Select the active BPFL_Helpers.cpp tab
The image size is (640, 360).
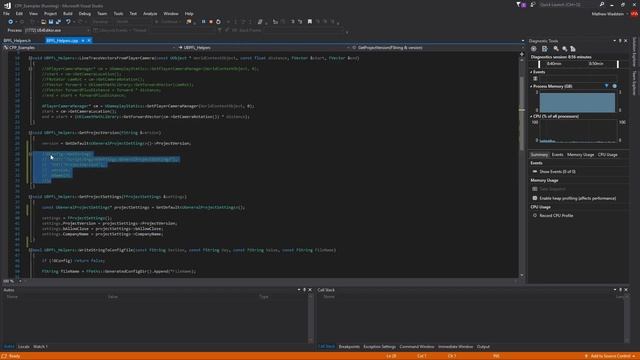click(x=62, y=41)
